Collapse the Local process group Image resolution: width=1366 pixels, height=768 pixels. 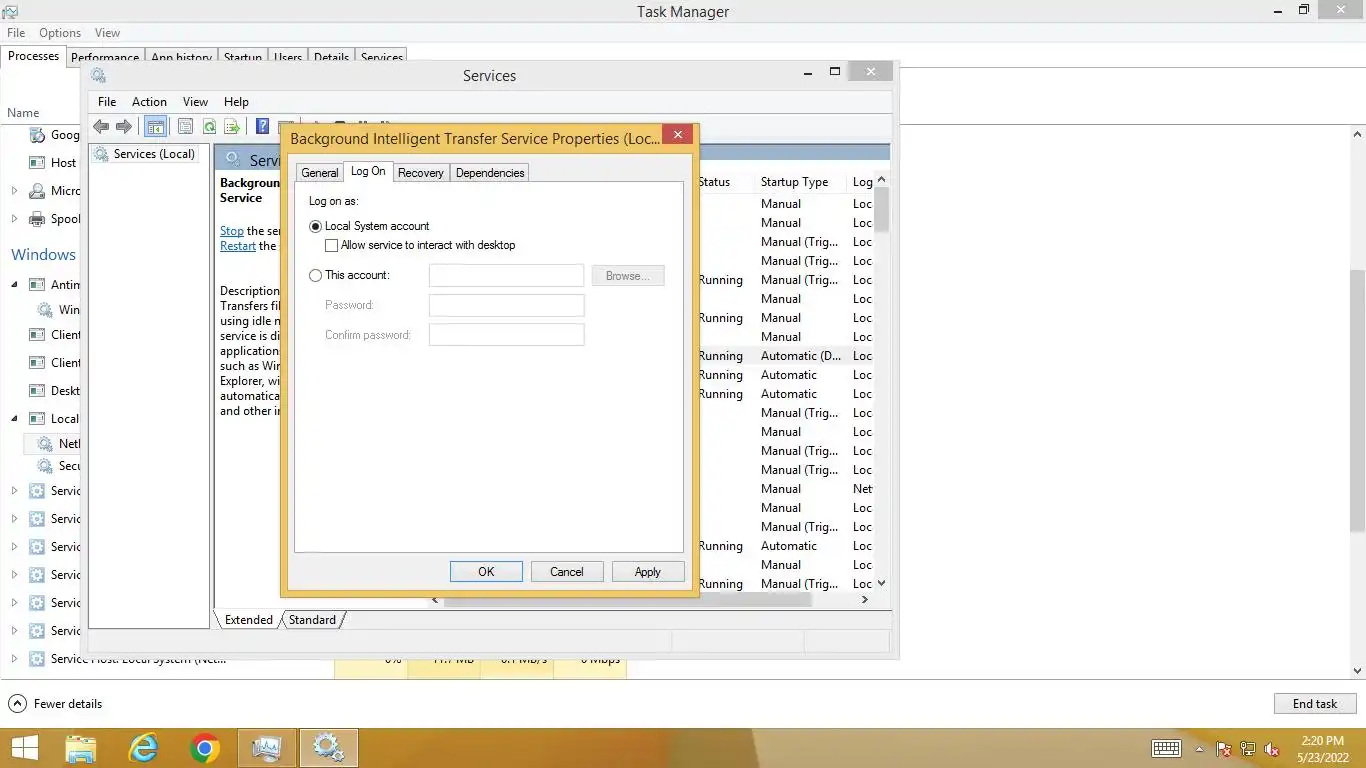(x=14, y=419)
